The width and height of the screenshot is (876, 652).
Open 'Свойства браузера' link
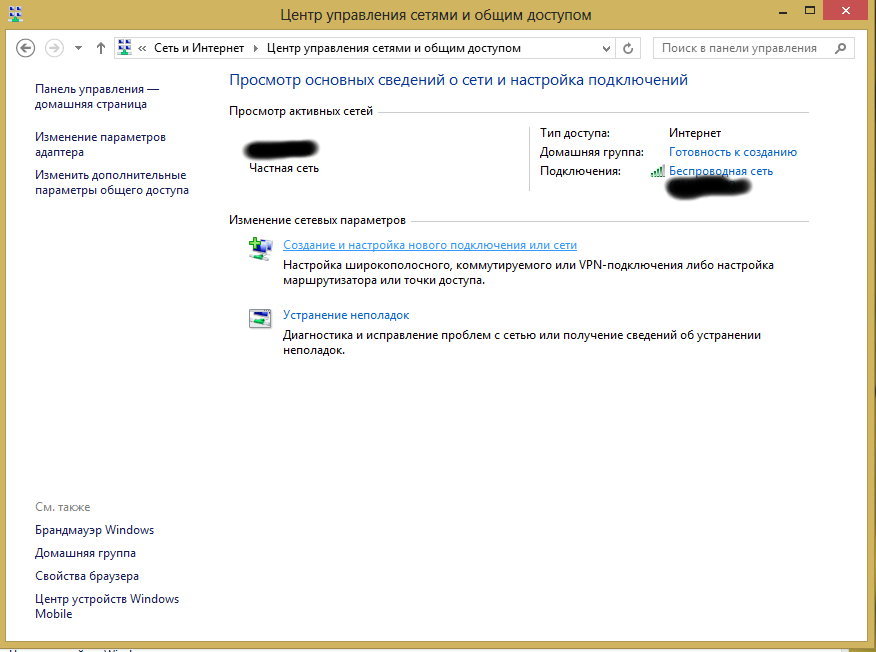coord(87,576)
